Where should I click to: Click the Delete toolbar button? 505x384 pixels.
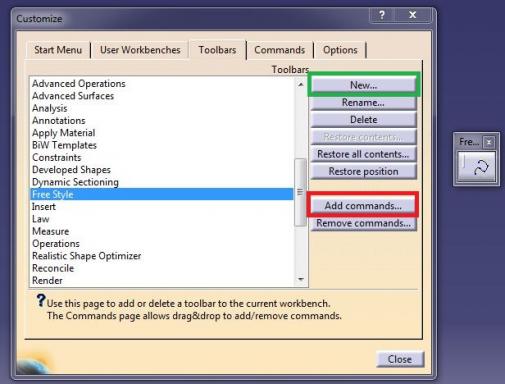click(363, 120)
